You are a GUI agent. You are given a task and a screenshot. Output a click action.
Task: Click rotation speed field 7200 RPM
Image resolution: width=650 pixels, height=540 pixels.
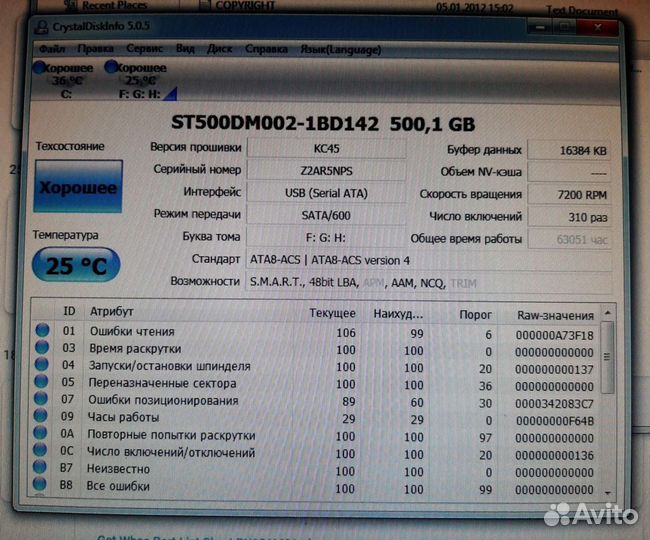569,195
